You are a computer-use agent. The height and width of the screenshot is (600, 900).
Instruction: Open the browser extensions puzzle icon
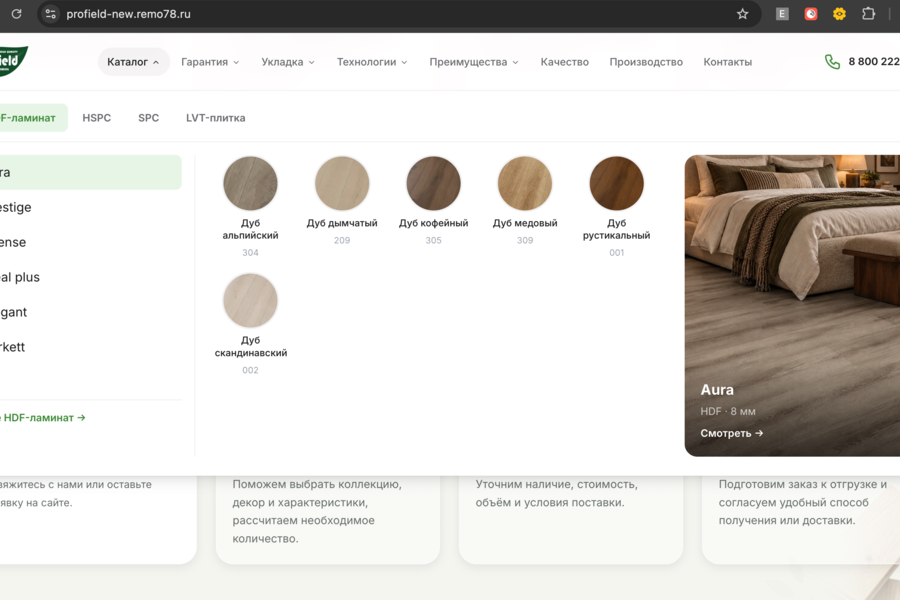pyautogui.click(x=868, y=14)
